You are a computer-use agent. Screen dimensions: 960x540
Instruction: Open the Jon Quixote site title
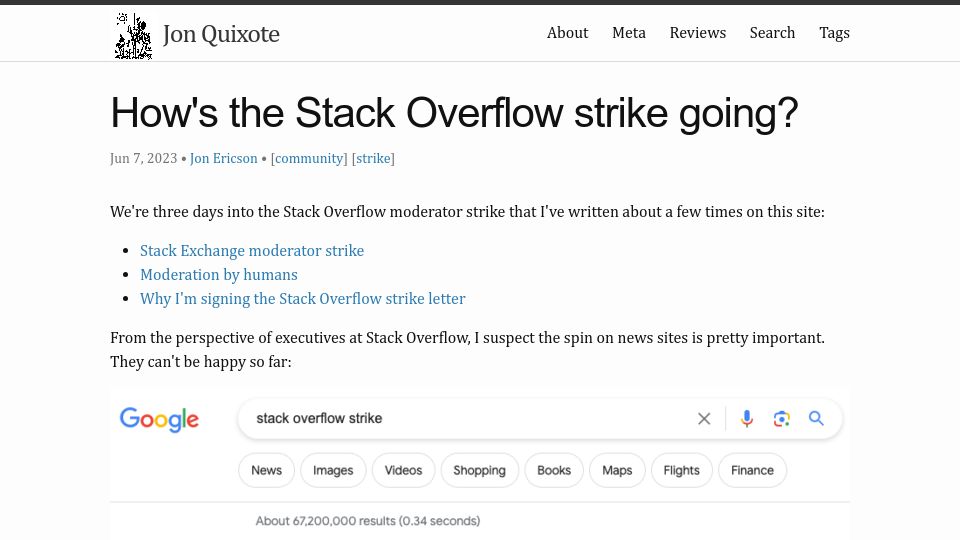point(221,34)
